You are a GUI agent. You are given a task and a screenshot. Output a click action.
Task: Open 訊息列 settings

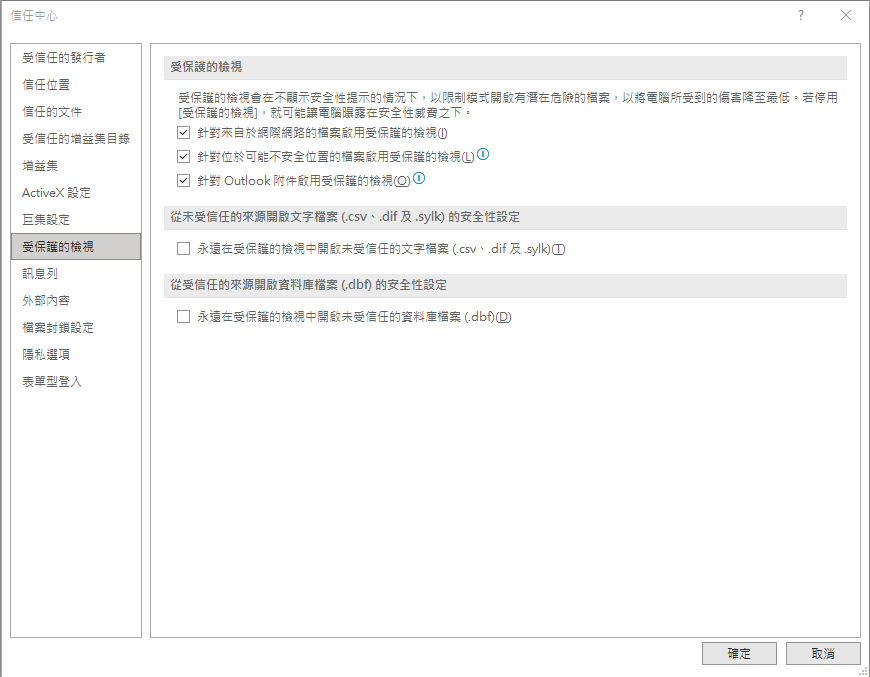tap(76, 274)
